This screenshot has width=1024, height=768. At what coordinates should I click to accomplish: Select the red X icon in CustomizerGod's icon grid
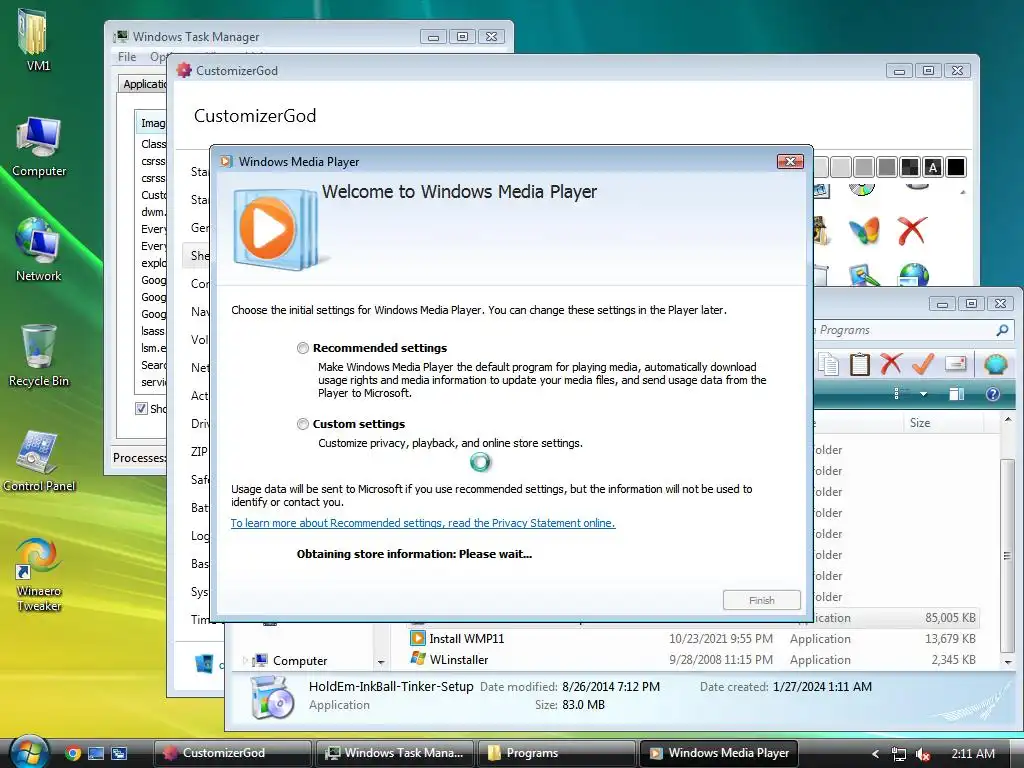click(x=912, y=231)
